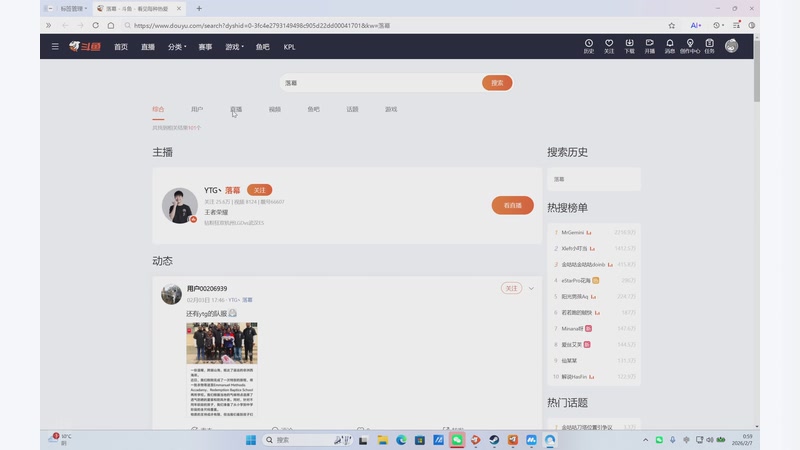Image resolution: width=800 pixels, height=450 pixels.
Task: Open a new tab with plus icon
Action: pyautogui.click(x=199, y=9)
